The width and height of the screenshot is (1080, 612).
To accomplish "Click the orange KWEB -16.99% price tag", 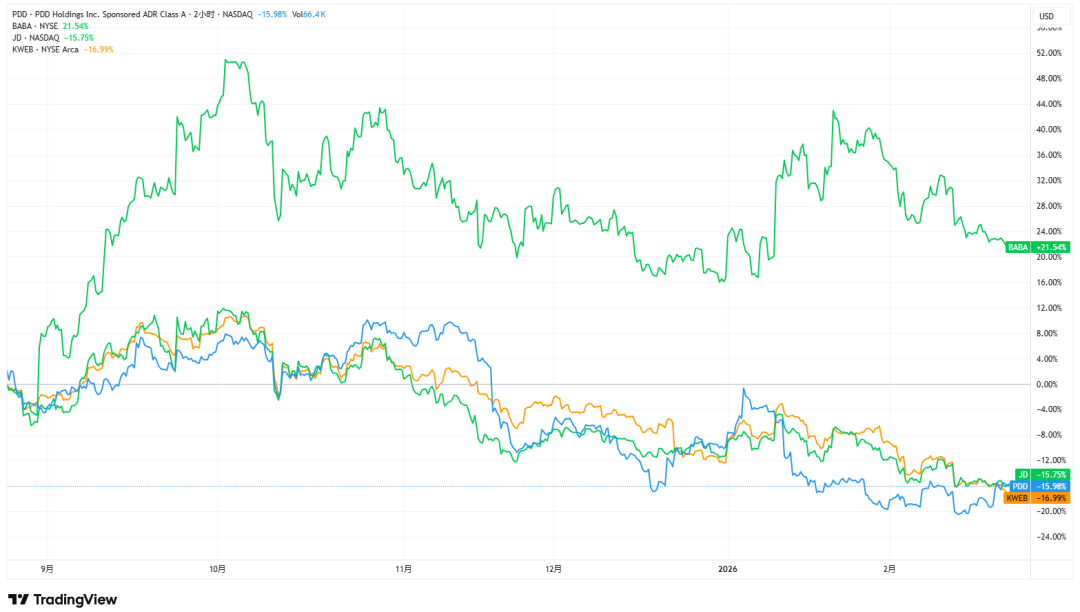I will pos(1037,498).
